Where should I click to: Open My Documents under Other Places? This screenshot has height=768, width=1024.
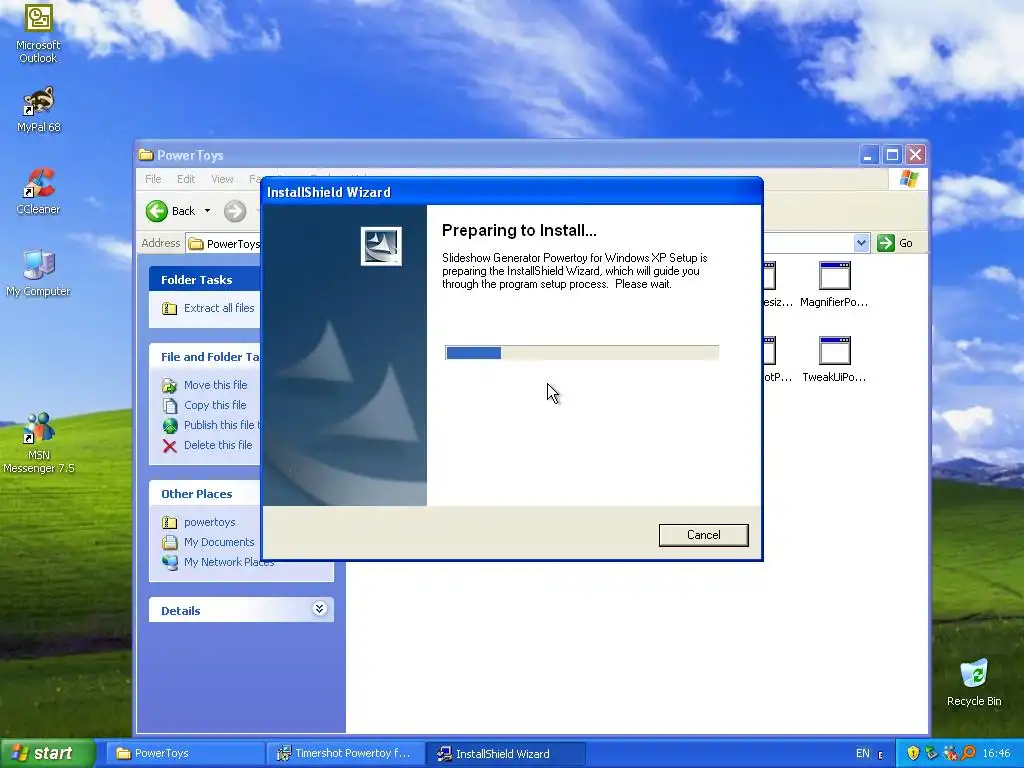click(x=219, y=542)
